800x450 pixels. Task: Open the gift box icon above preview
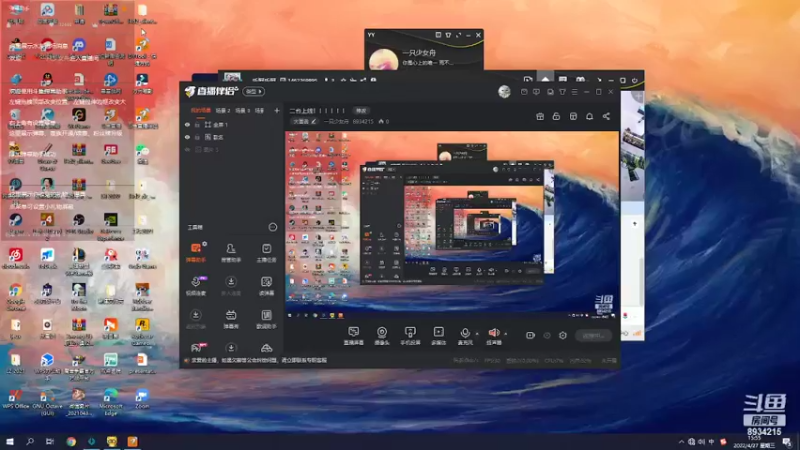tap(540, 116)
